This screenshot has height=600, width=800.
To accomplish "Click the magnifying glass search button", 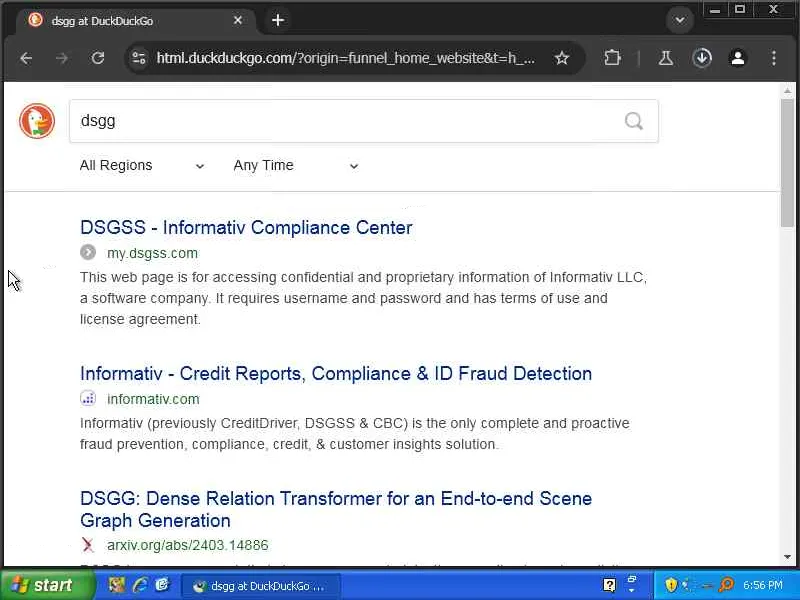I will click(x=634, y=121).
